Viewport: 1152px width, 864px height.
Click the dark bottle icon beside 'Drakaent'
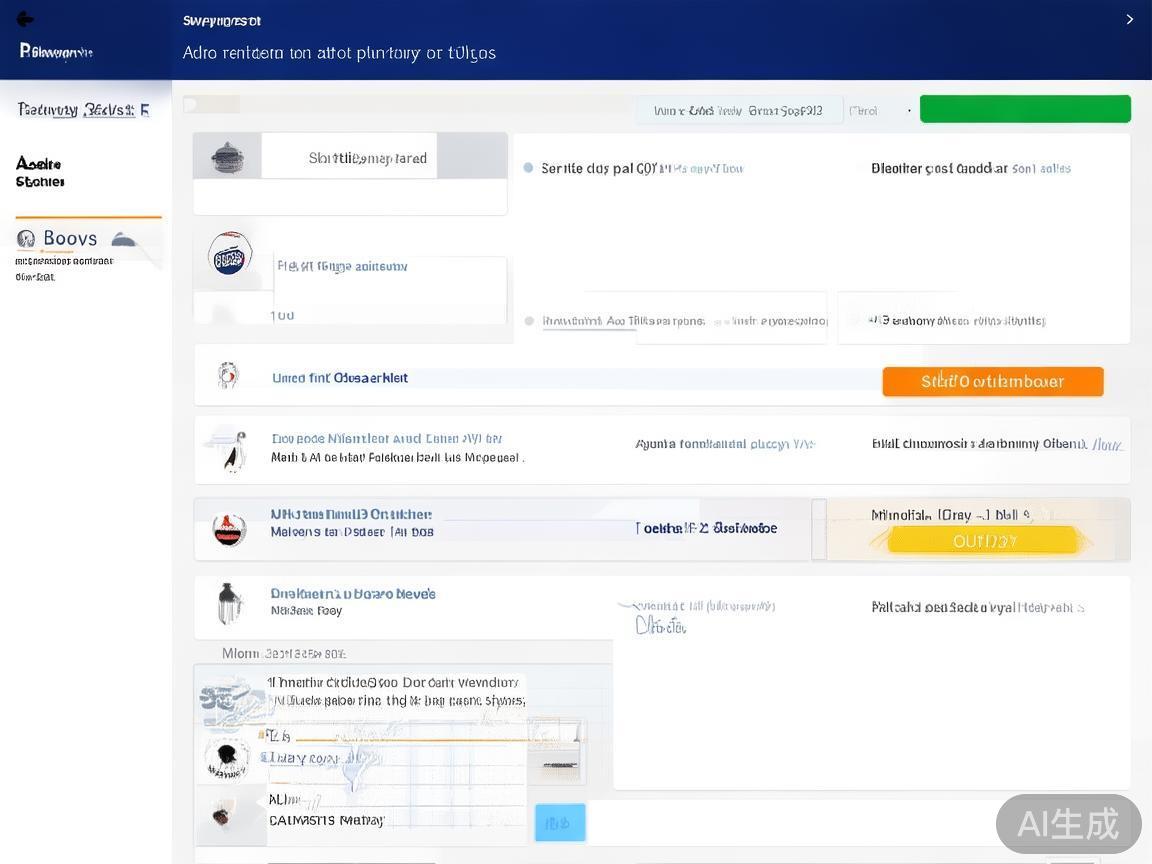(229, 603)
